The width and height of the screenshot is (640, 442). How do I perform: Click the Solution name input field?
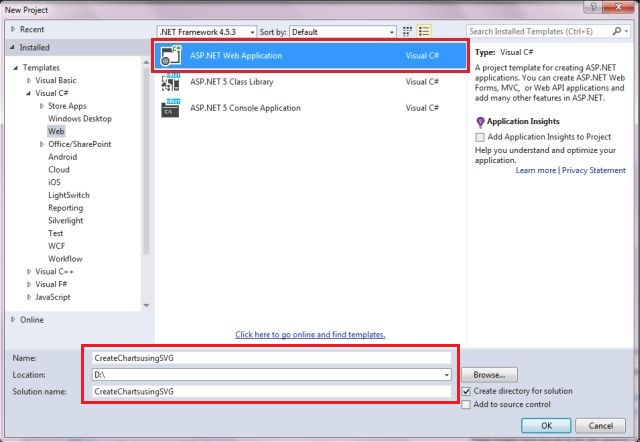(x=271, y=391)
